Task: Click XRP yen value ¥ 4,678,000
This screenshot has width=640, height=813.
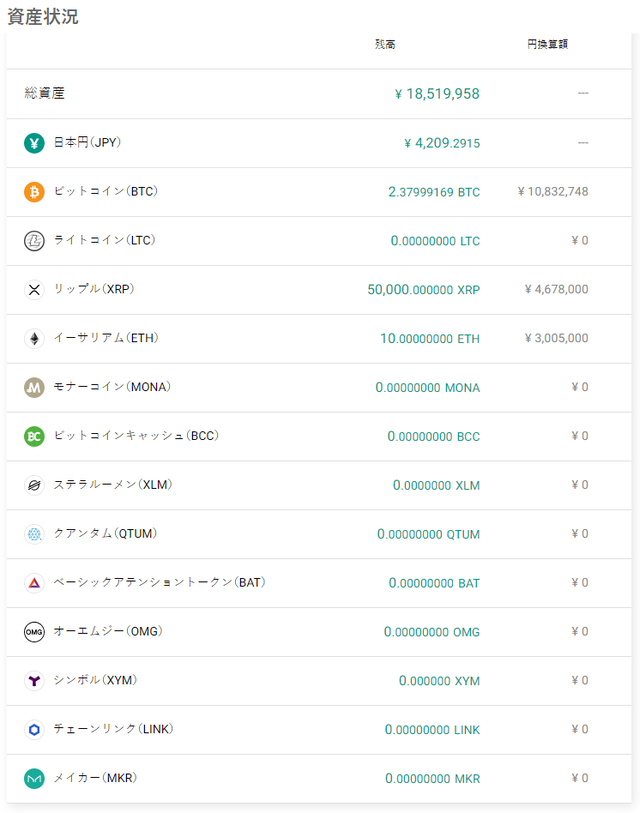Action: [x=556, y=289]
